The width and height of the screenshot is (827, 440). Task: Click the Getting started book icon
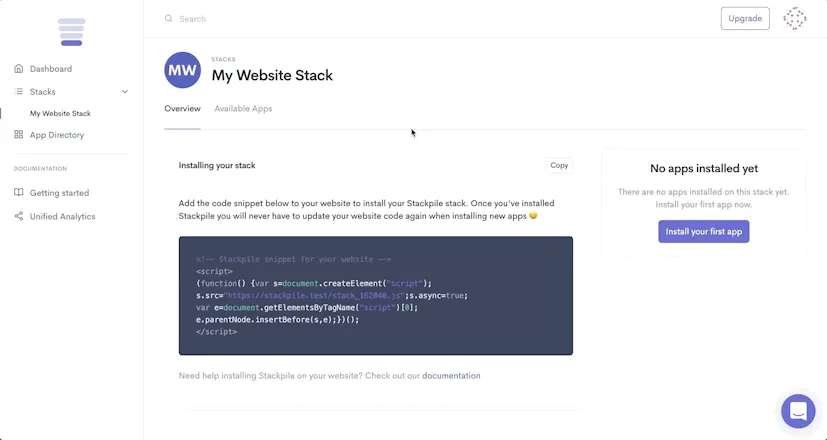point(18,193)
